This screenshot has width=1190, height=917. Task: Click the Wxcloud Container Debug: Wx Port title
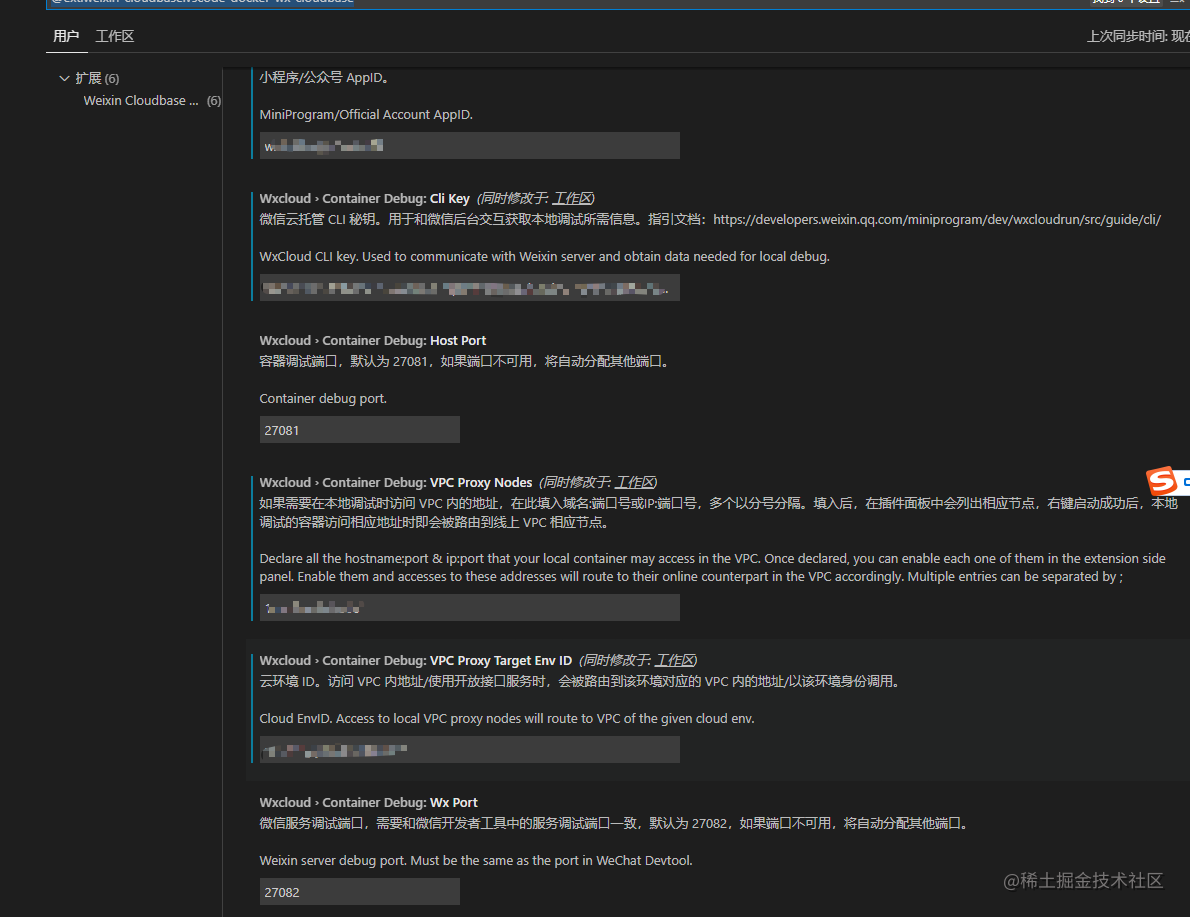coord(368,802)
